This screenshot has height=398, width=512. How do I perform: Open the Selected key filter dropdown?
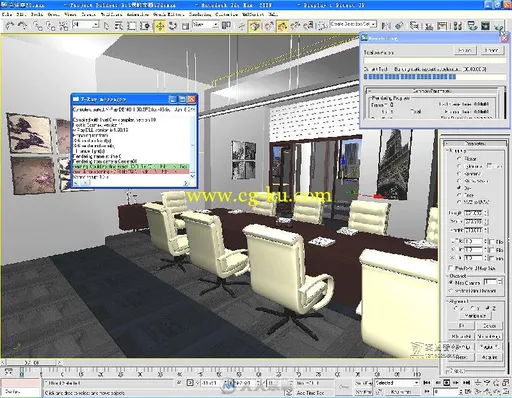417,383
